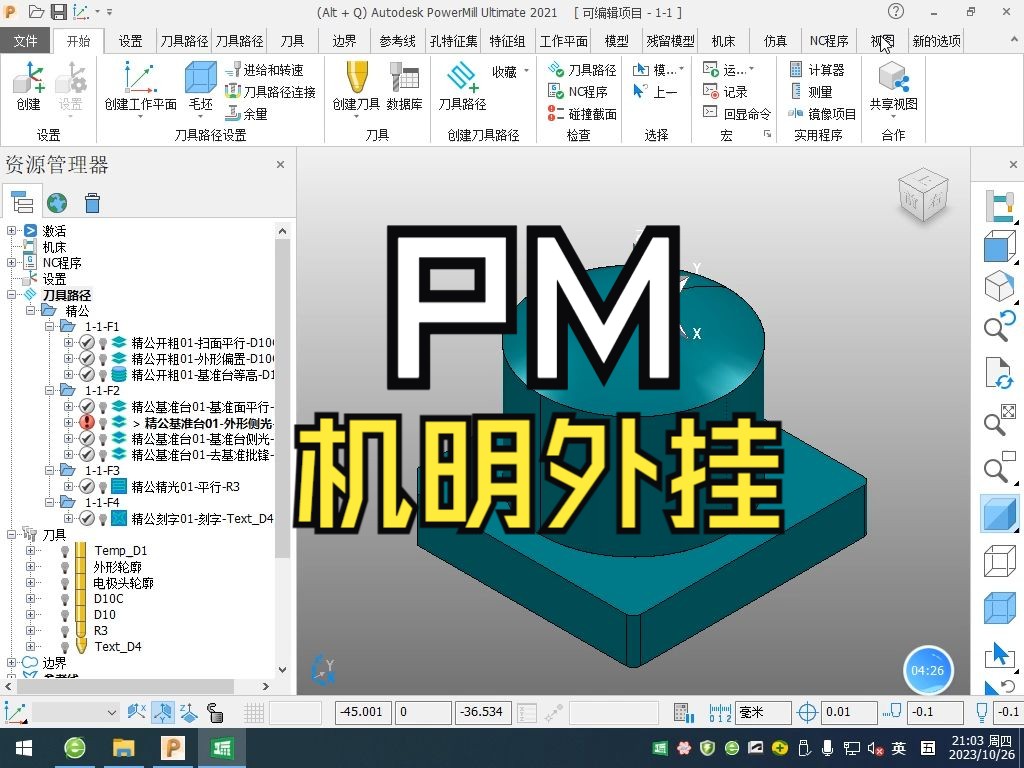Screen dimensions: 1024x768
Task: Toggle checkmark of 精公刻字01-刻字-Text_D4
Action: (87, 519)
